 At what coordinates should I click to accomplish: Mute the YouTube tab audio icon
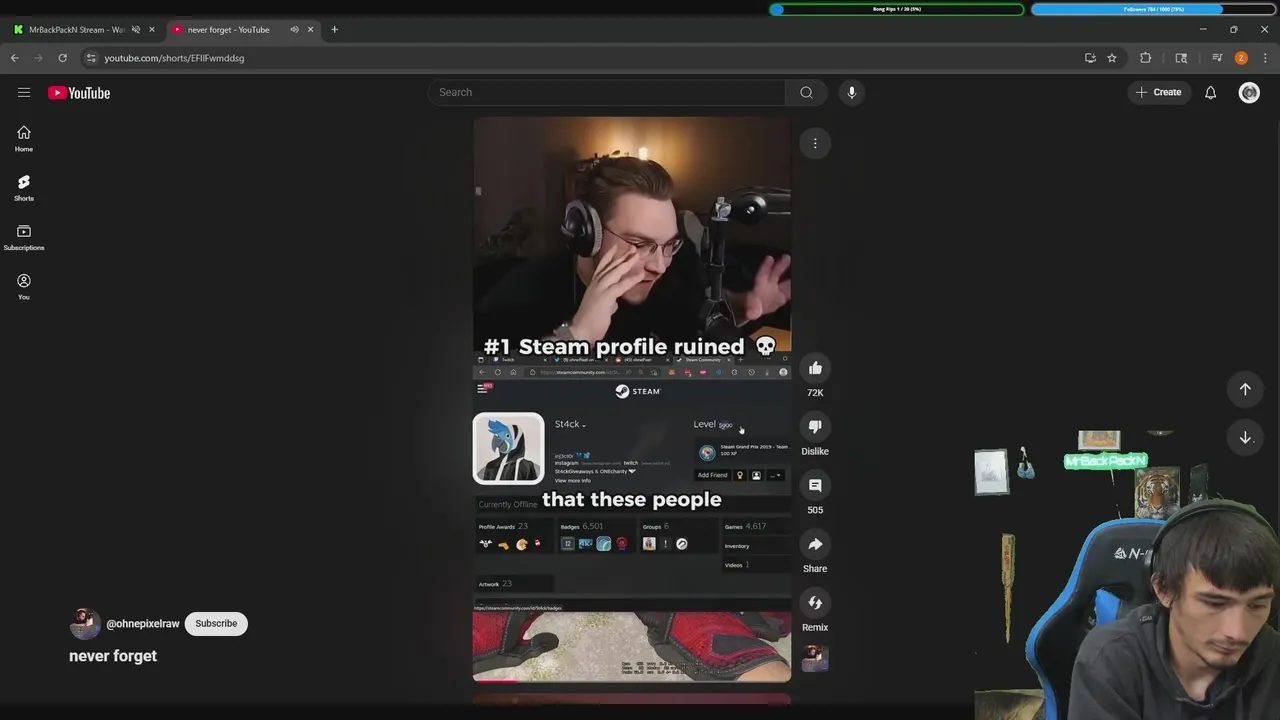tap(294, 29)
